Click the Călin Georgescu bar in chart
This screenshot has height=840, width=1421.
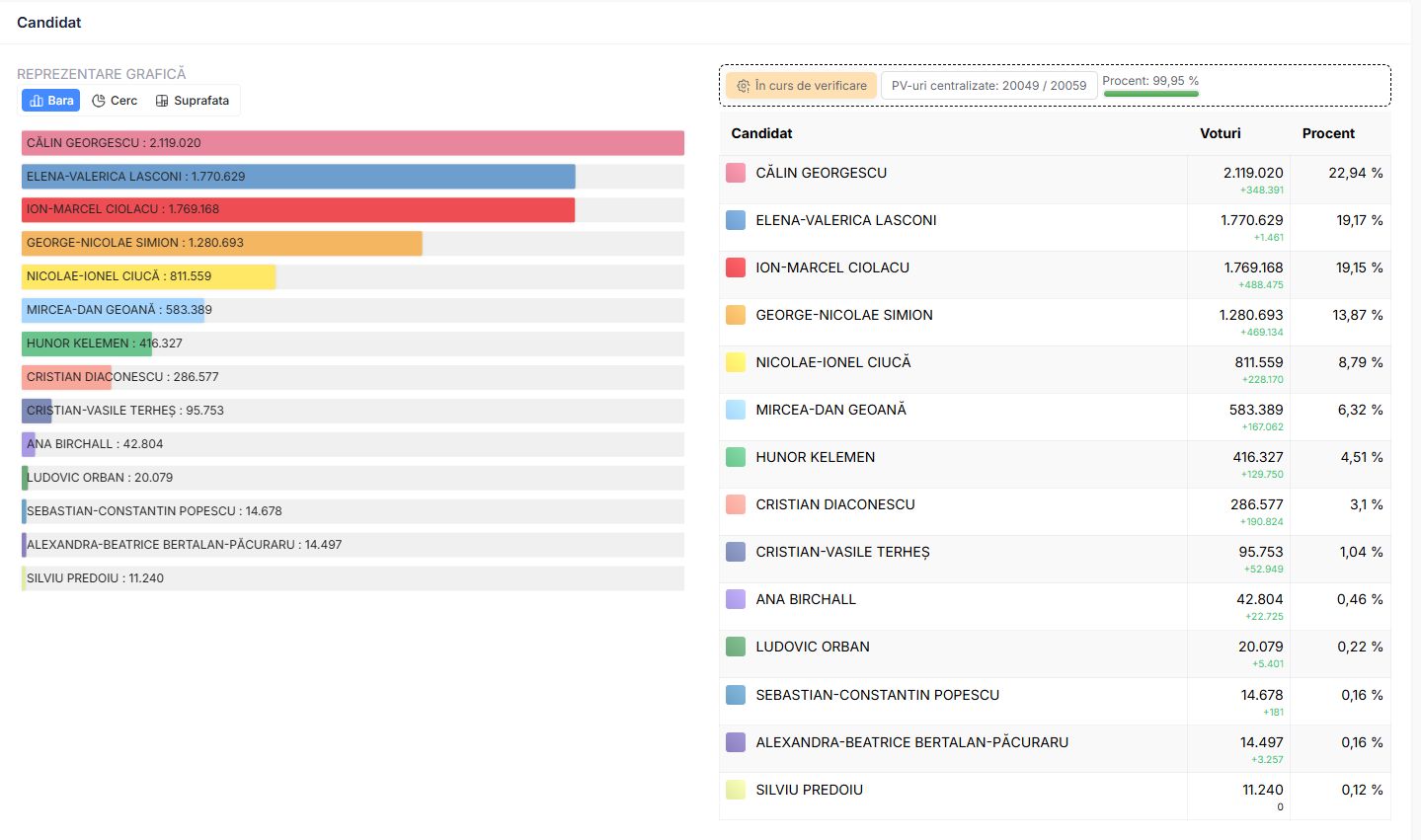pyautogui.click(x=353, y=143)
